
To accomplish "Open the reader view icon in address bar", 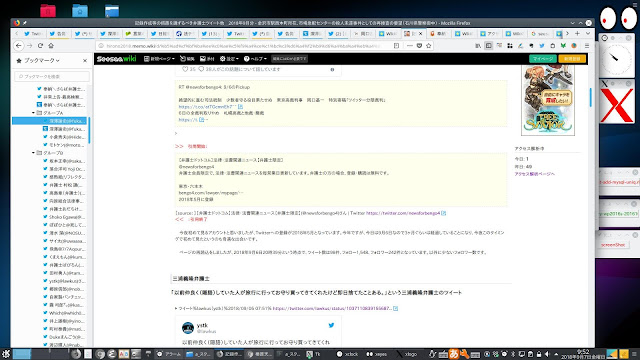I will [x=396, y=46].
